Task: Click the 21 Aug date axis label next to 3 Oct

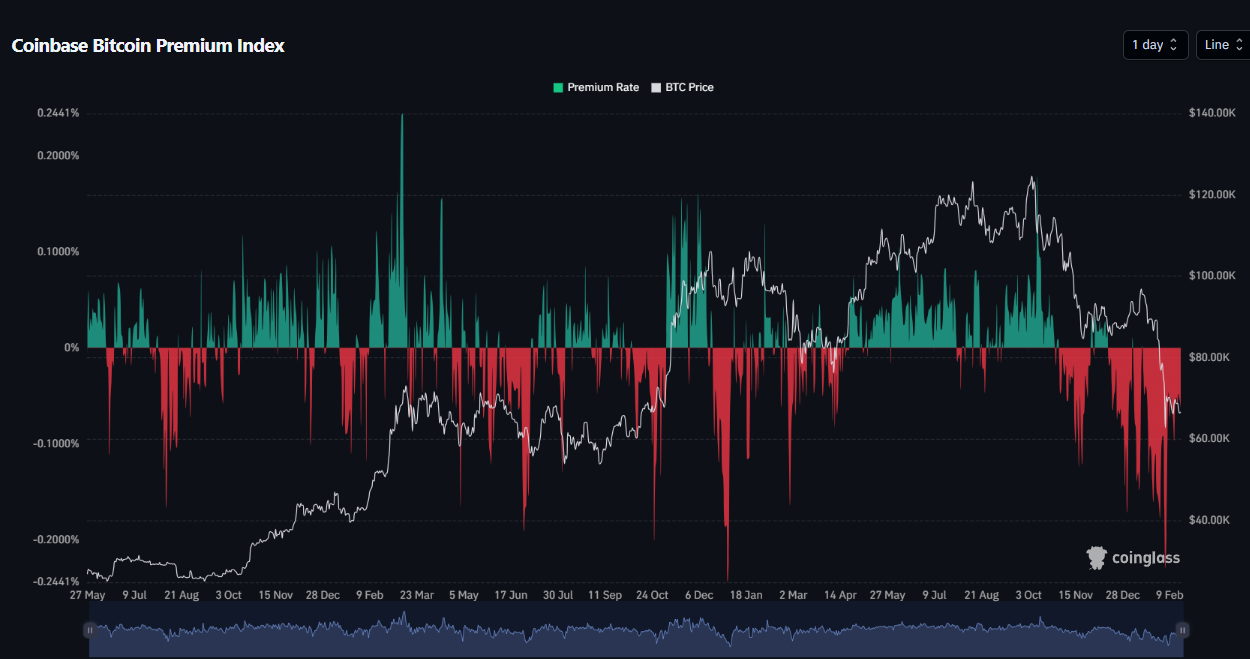Action: 181,595
